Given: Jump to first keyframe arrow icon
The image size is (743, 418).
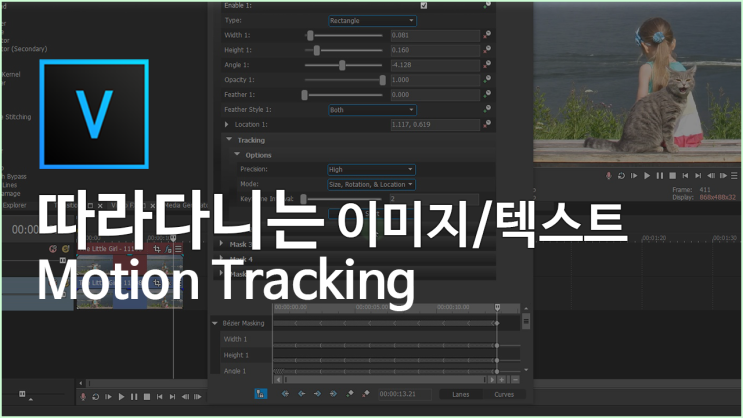Looking at the screenshot, I should 285,394.
